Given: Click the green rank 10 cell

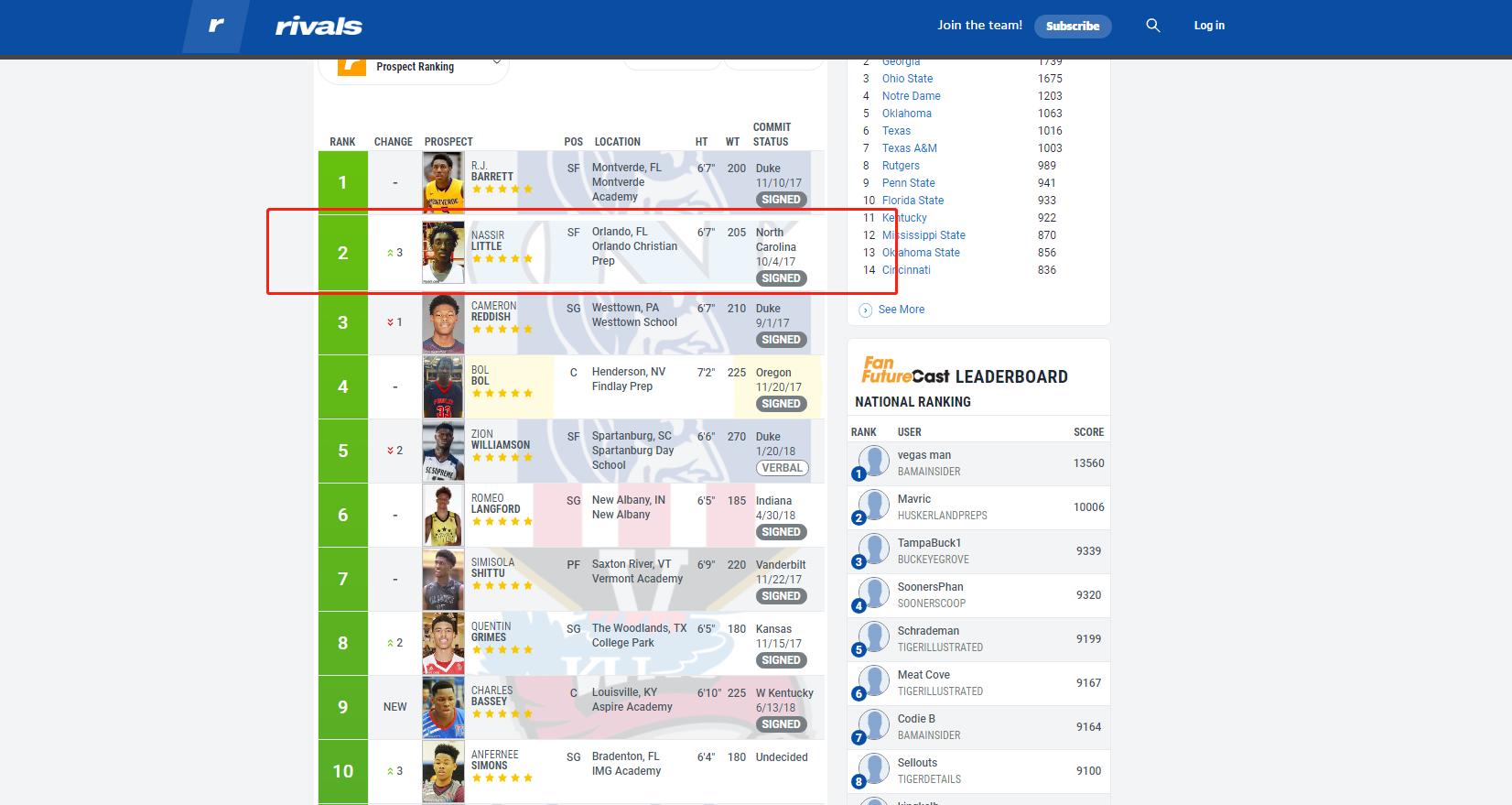Looking at the screenshot, I should [343, 771].
